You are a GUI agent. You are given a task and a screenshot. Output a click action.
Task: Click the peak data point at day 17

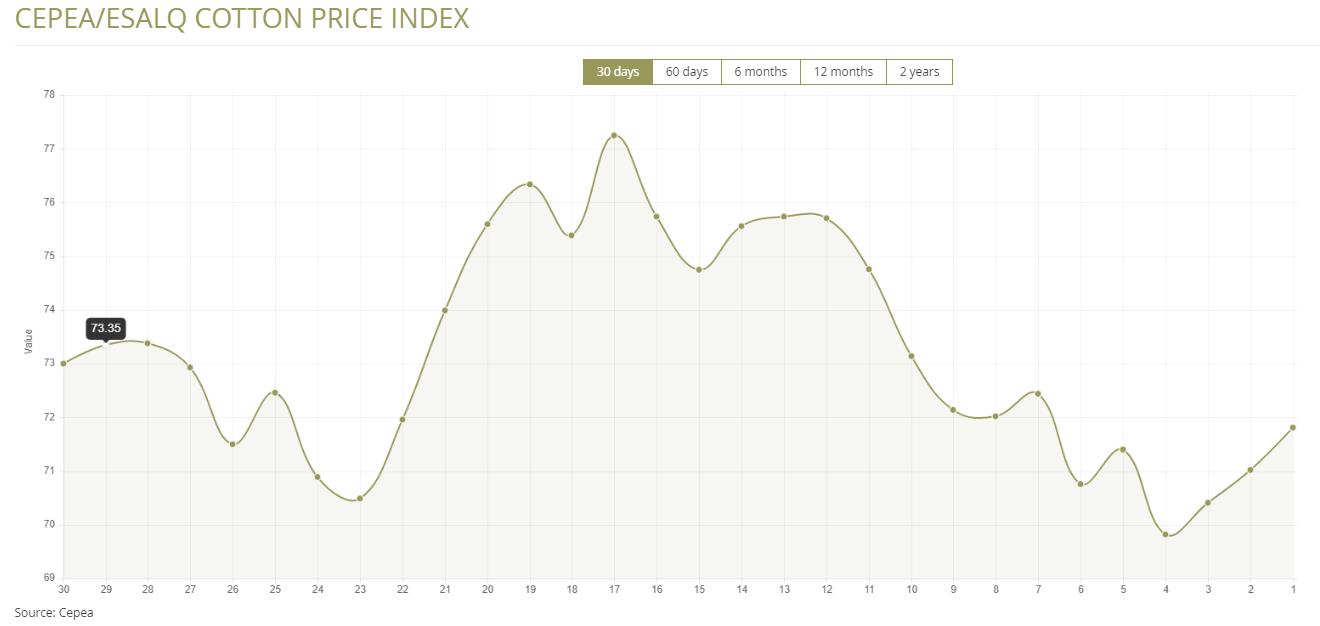[x=614, y=135]
